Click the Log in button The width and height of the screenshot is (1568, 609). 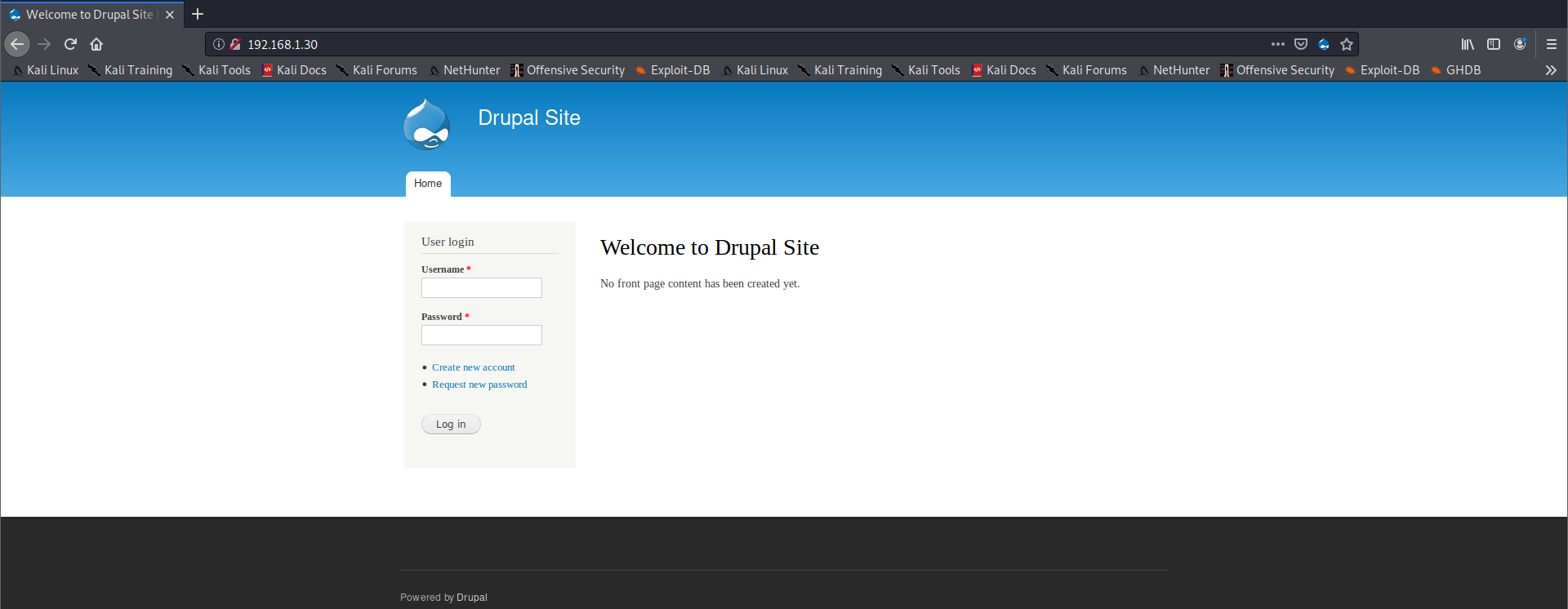click(451, 425)
